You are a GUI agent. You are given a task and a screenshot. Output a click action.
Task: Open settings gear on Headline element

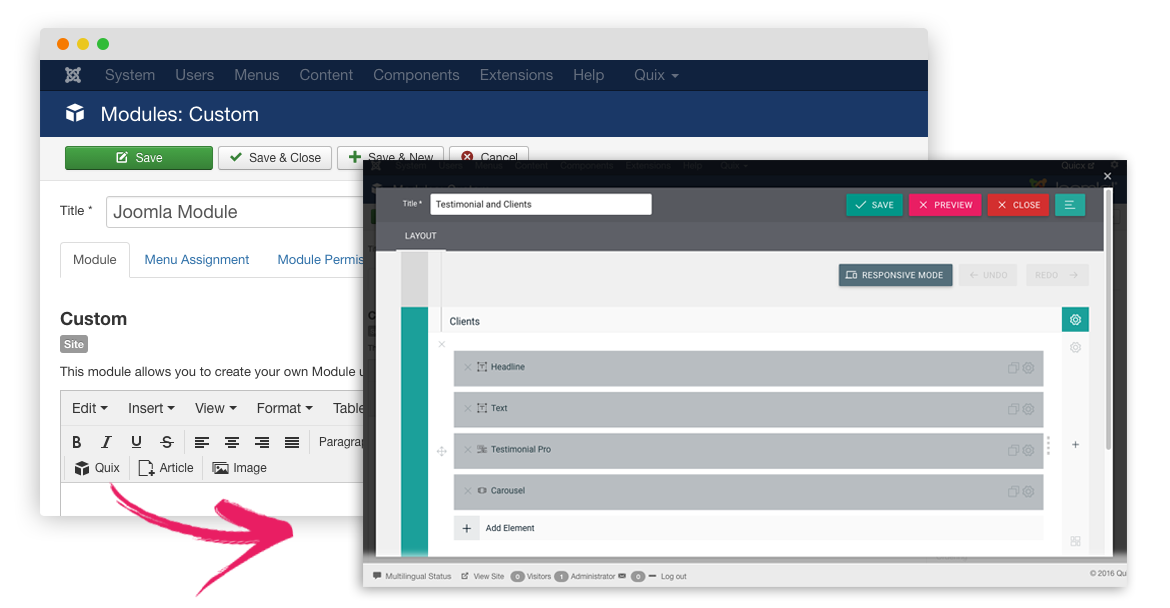point(1029,367)
